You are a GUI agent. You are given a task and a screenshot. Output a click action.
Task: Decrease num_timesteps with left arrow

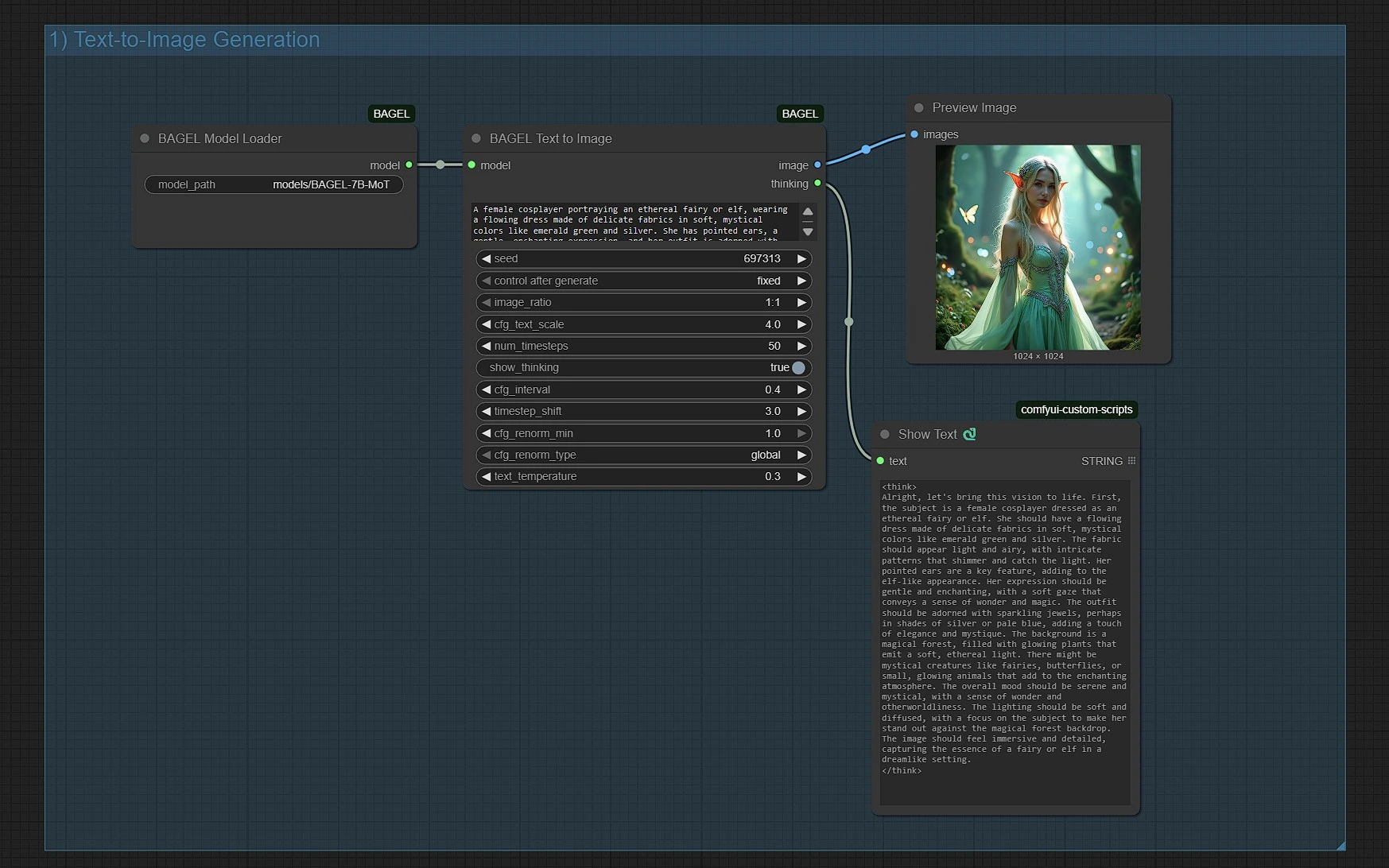pyautogui.click(x=486, y=346)
